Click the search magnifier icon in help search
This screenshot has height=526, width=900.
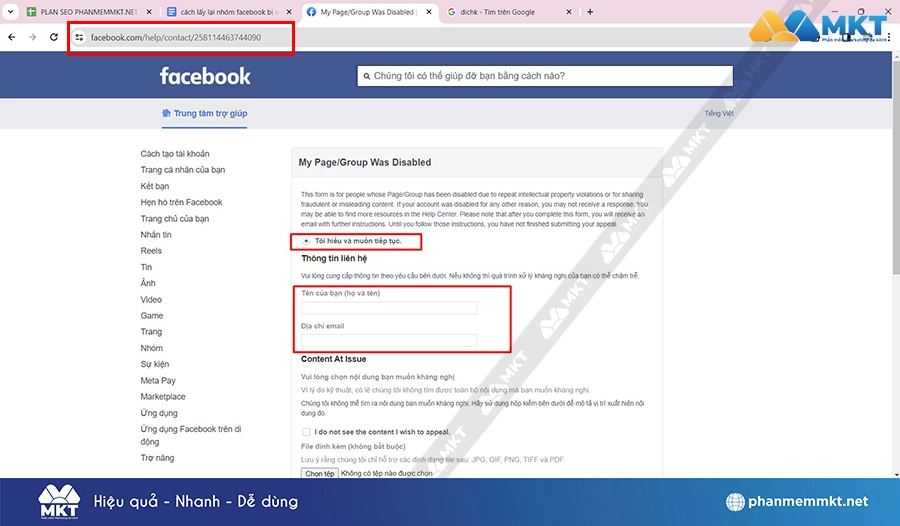367,76
